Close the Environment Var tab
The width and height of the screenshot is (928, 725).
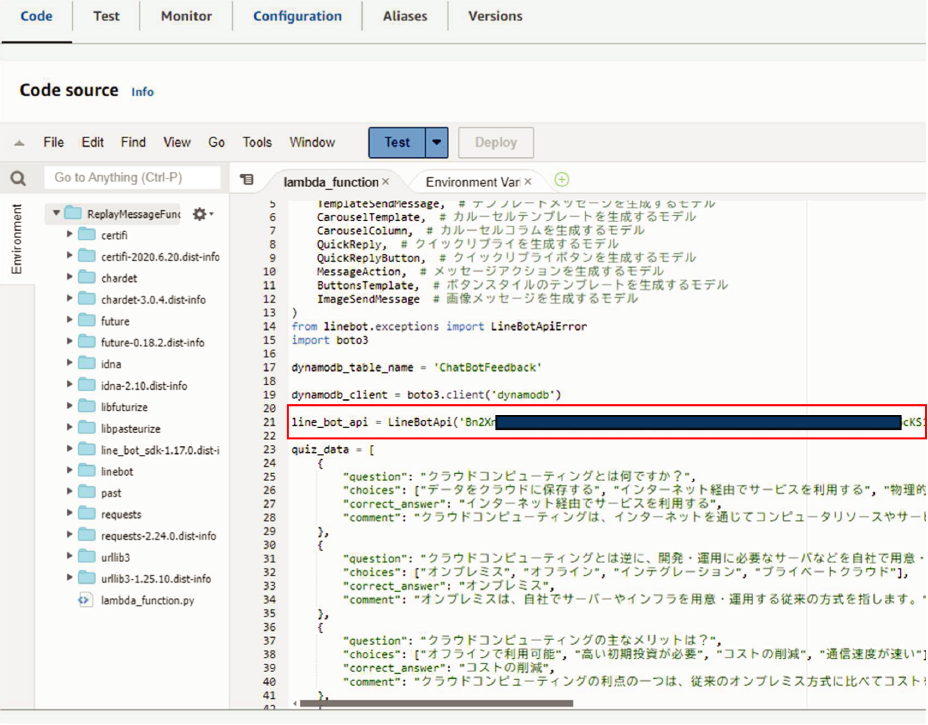[529, 182]
